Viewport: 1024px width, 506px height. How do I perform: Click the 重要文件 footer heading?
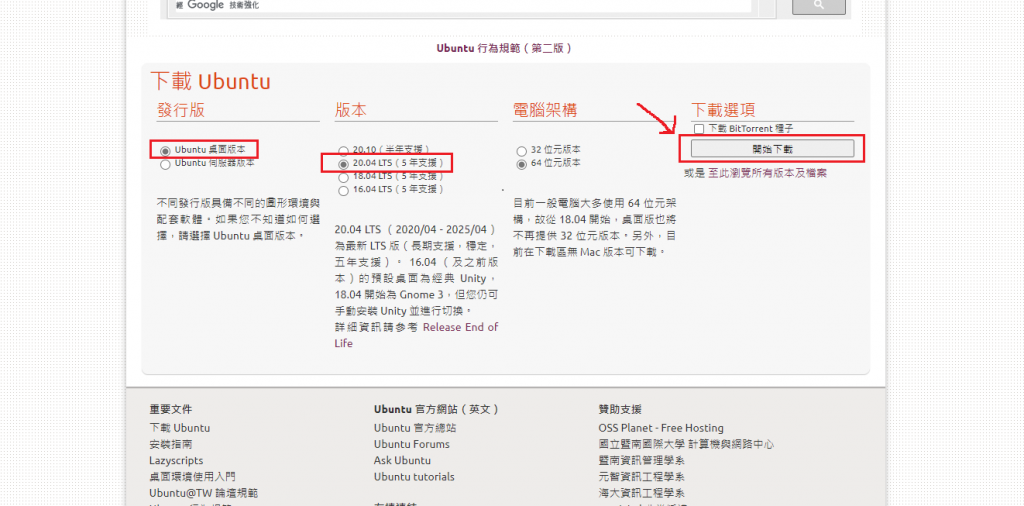point(170,410)
